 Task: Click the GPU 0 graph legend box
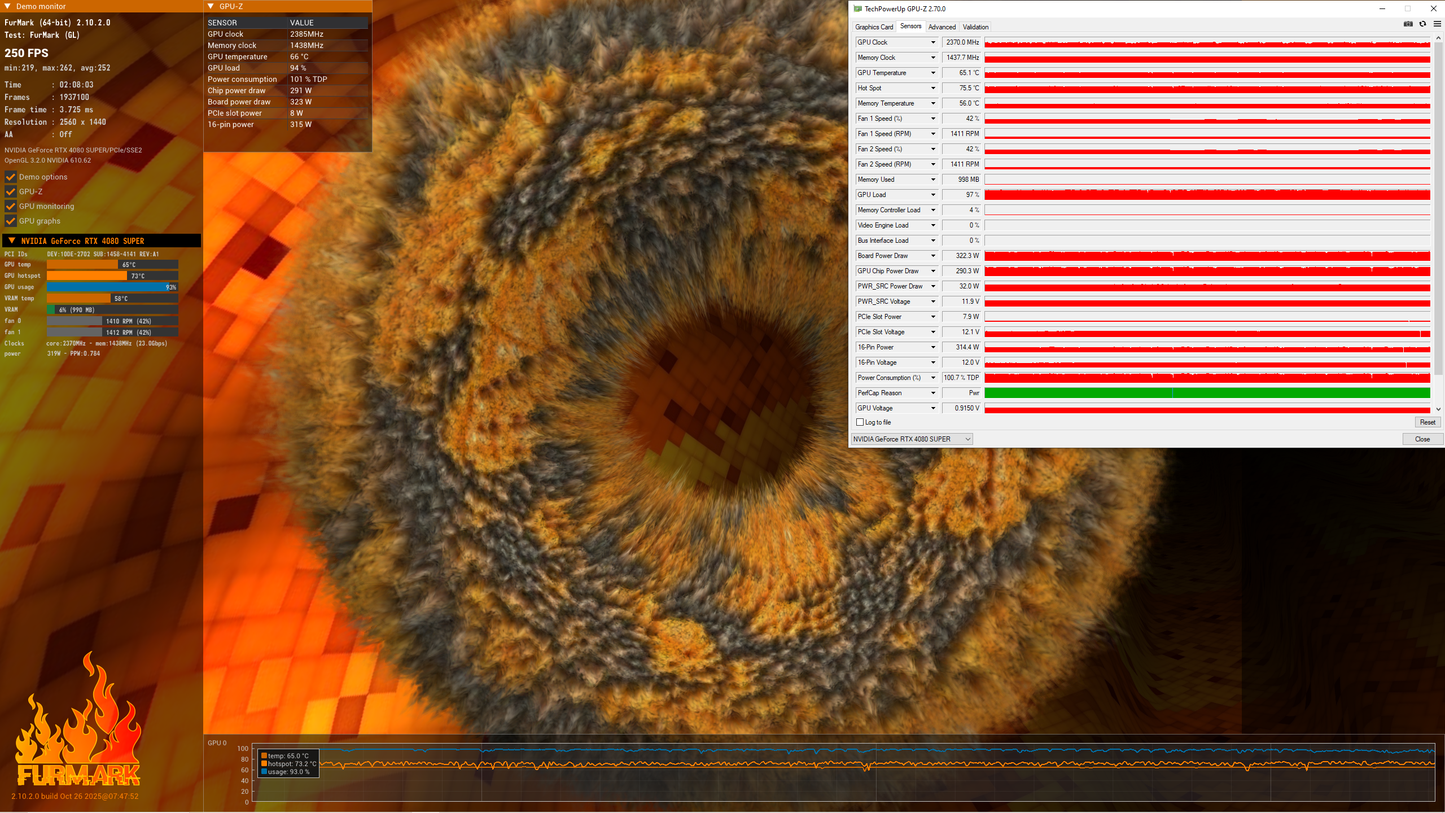(x=288, y=764)
